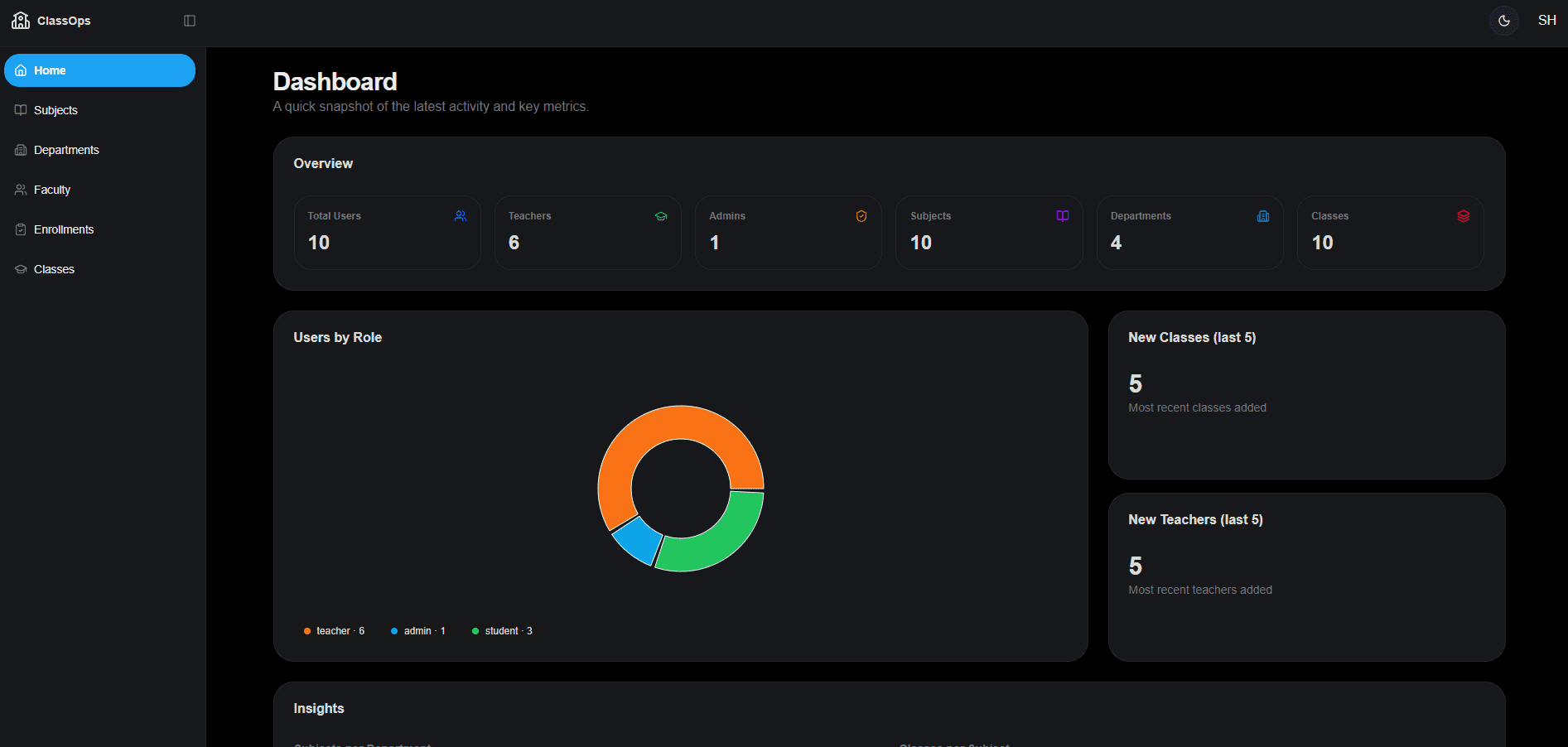Click the Users by Role heading
1568x747 pixels.
337,337
